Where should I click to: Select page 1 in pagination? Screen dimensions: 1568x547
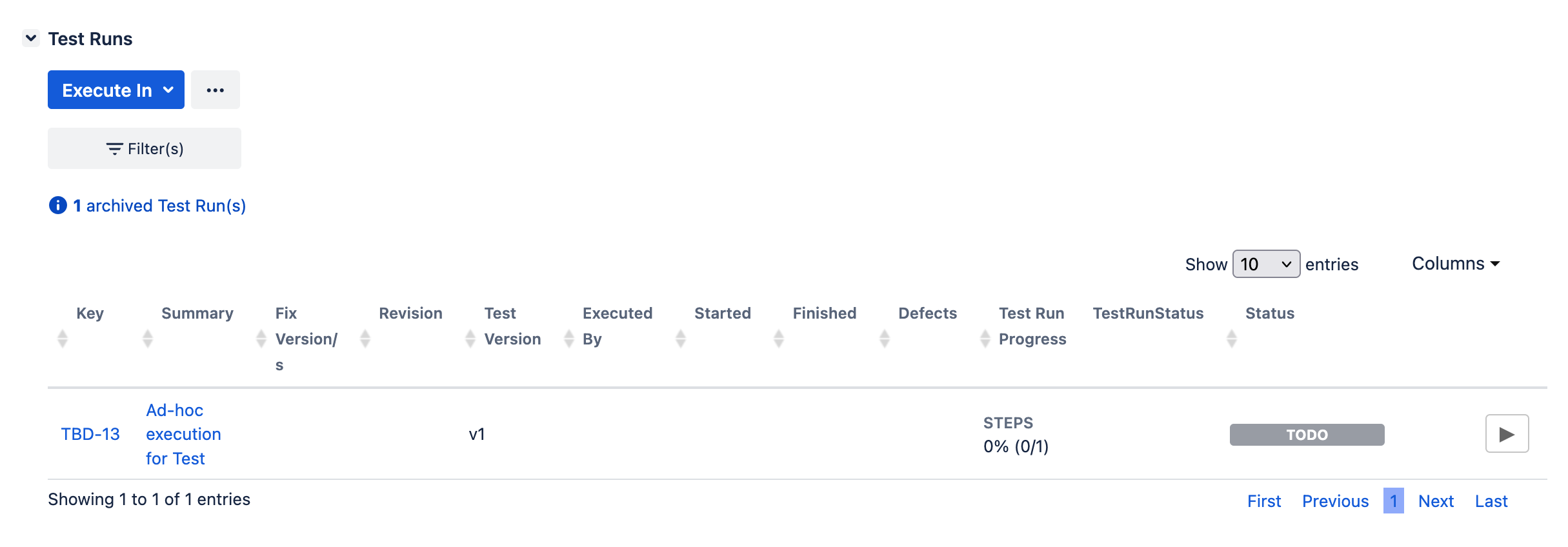1394,501
